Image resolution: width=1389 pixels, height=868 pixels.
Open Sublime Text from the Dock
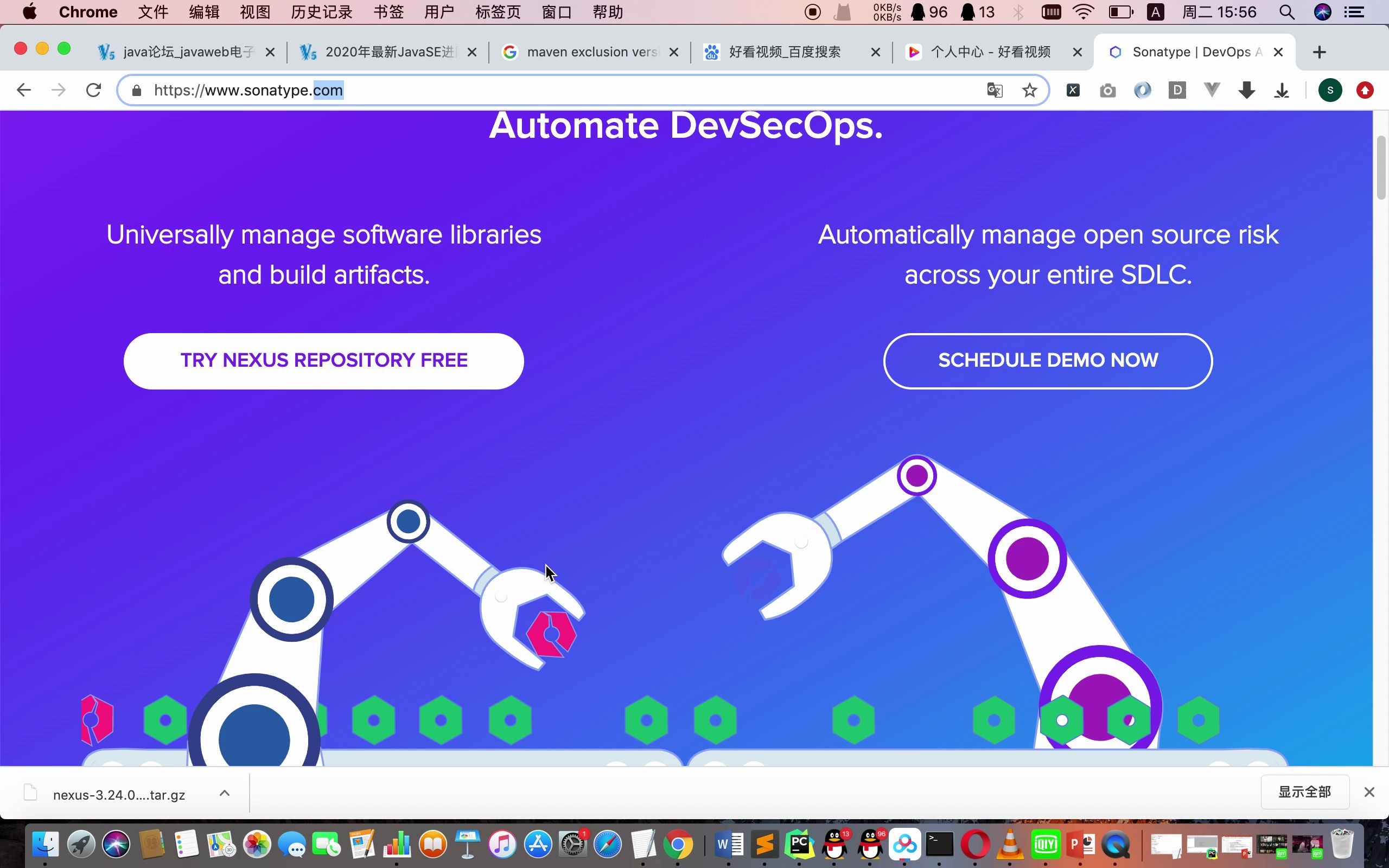[764, 845]
